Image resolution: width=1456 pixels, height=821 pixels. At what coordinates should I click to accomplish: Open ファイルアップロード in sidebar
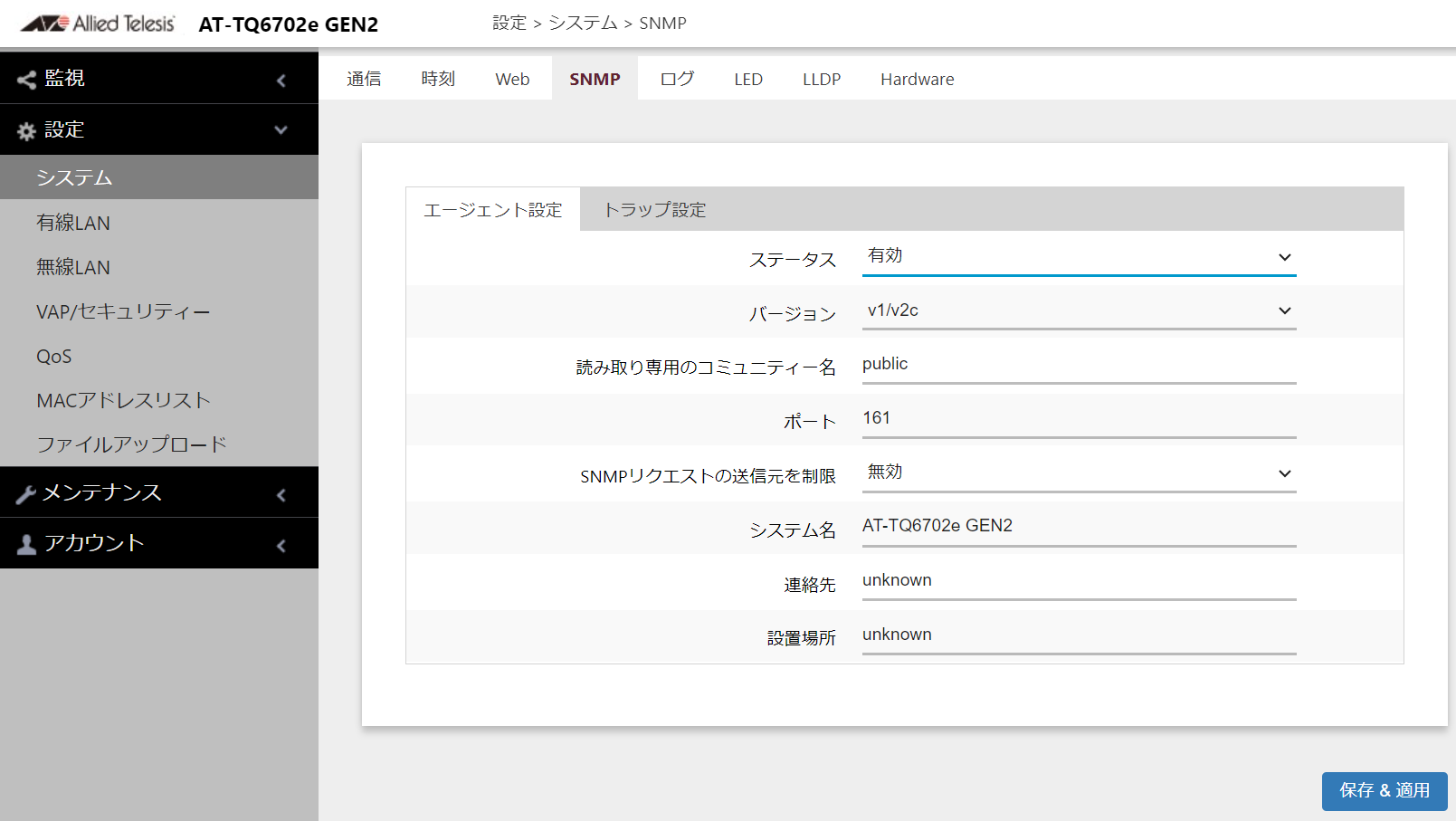(x=159, y=444)
